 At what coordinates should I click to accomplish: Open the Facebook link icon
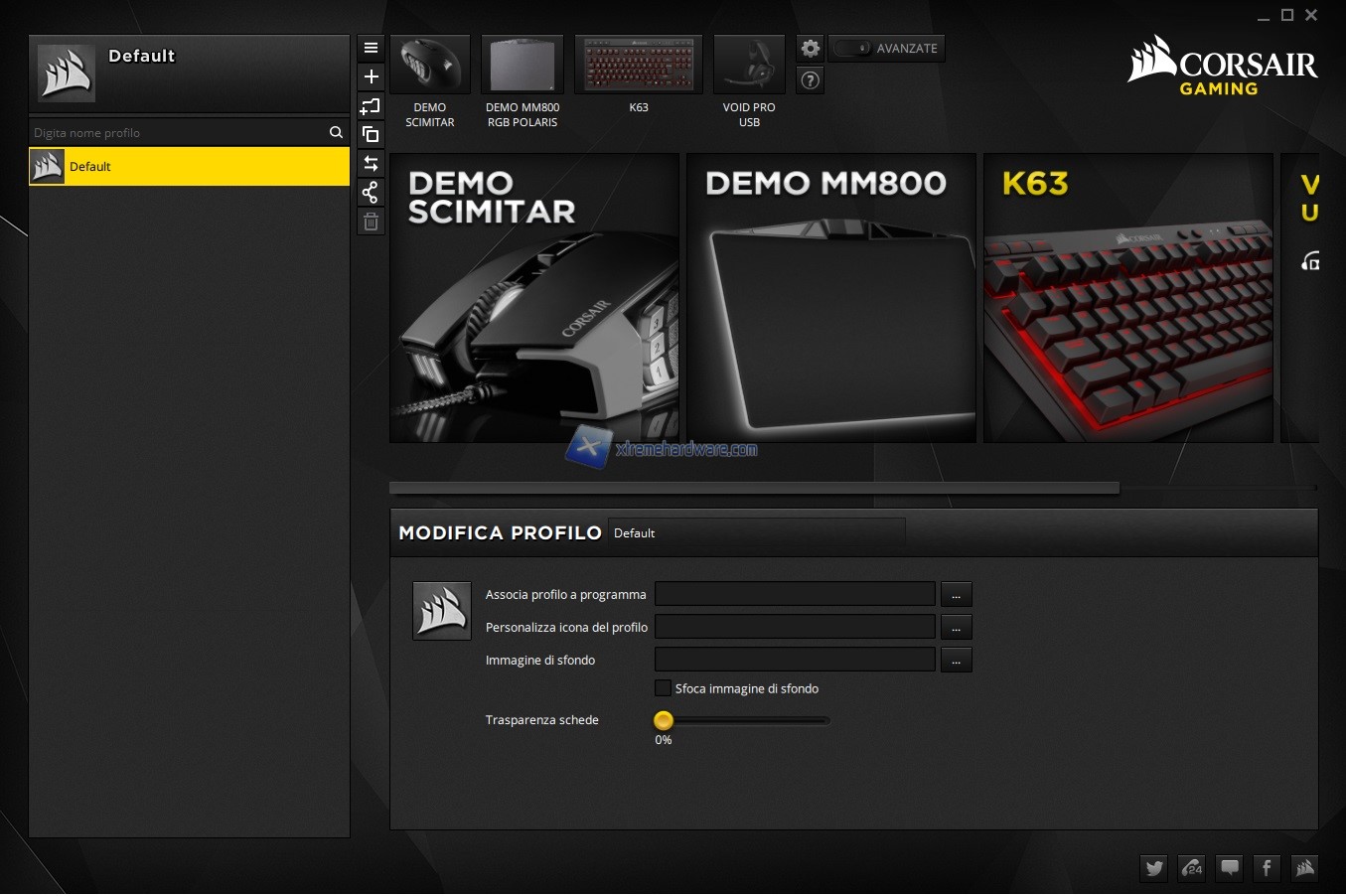tap(1267, 868)
